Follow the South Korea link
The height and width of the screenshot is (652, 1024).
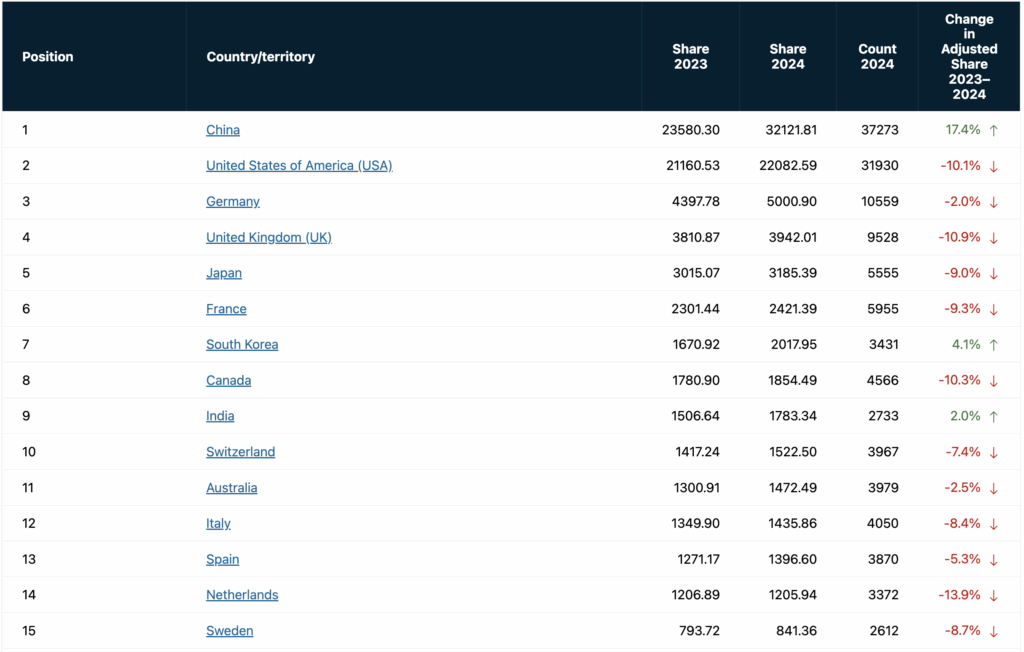click(x=242, y=345)
